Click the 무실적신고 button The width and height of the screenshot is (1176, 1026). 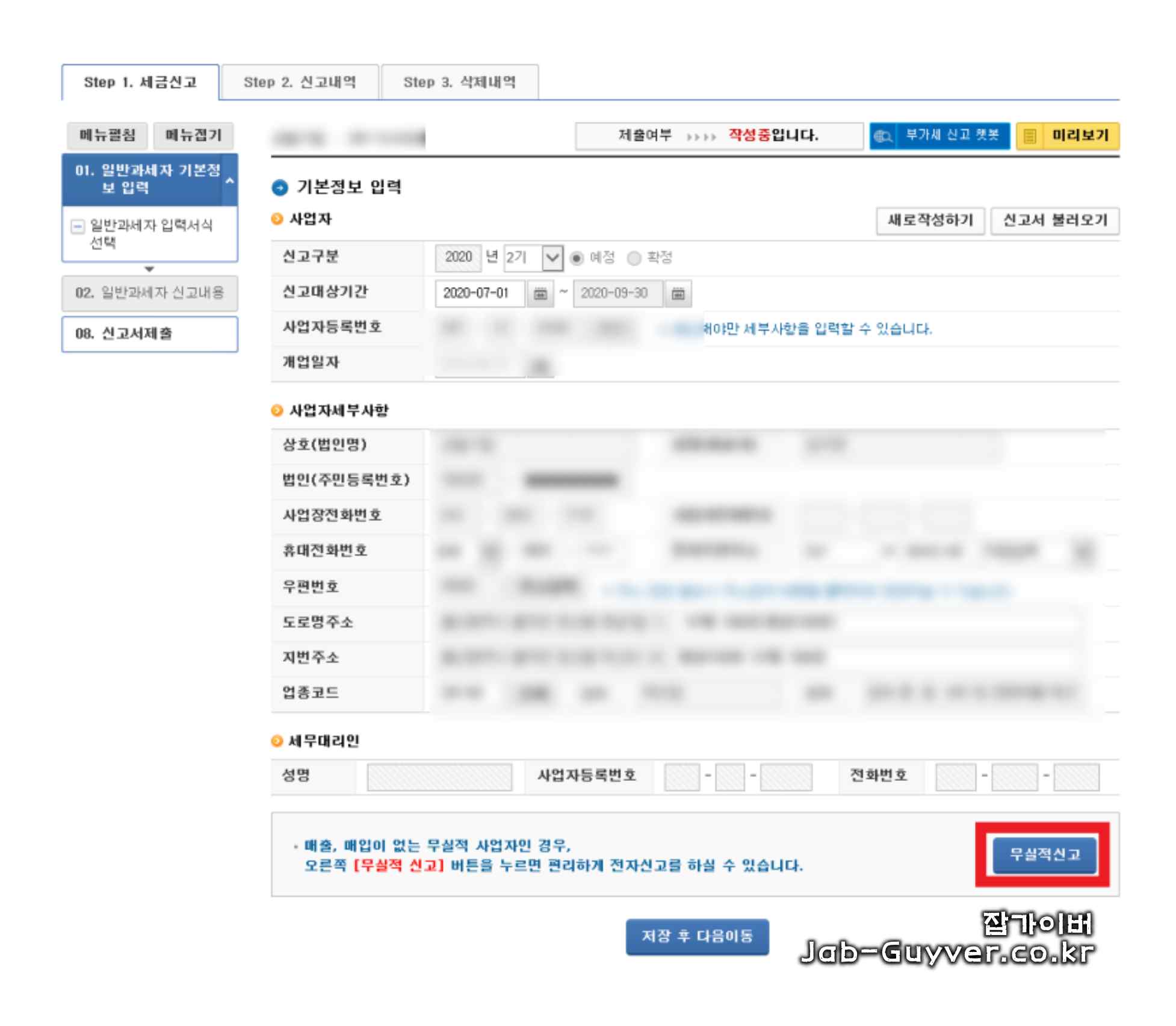click(x=1044, y=854)
